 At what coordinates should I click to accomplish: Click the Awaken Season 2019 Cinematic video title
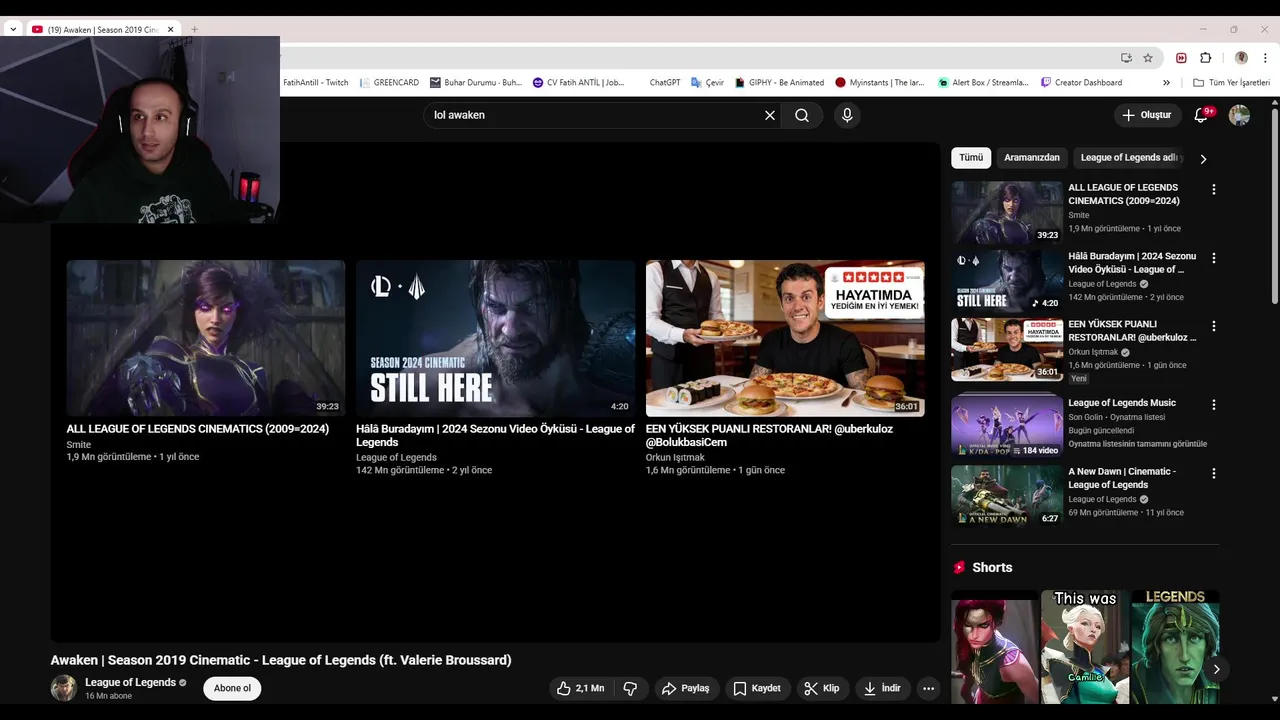281,660
